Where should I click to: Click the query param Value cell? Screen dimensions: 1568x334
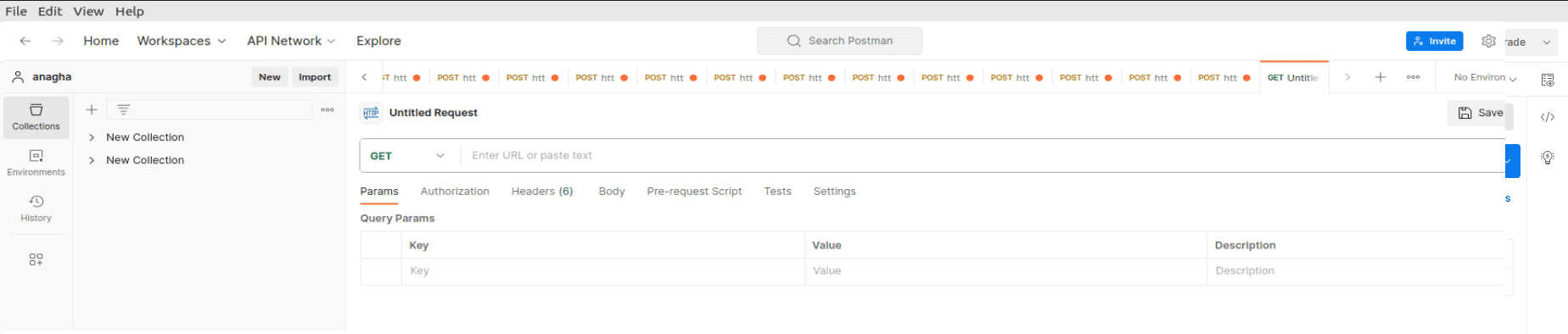click(1005, 271)
